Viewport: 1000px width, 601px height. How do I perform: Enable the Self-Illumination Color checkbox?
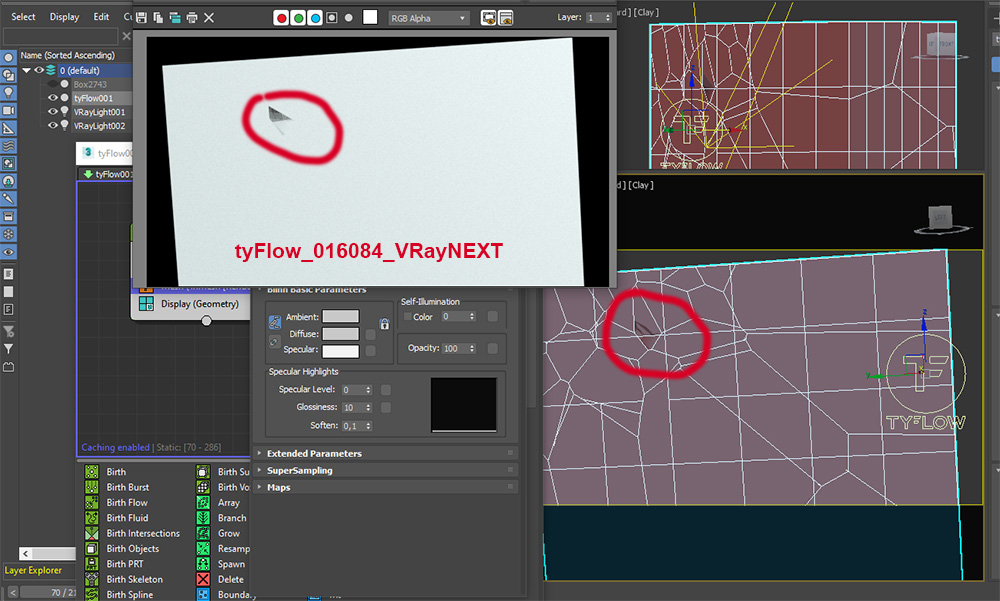(x=407, y=316)
